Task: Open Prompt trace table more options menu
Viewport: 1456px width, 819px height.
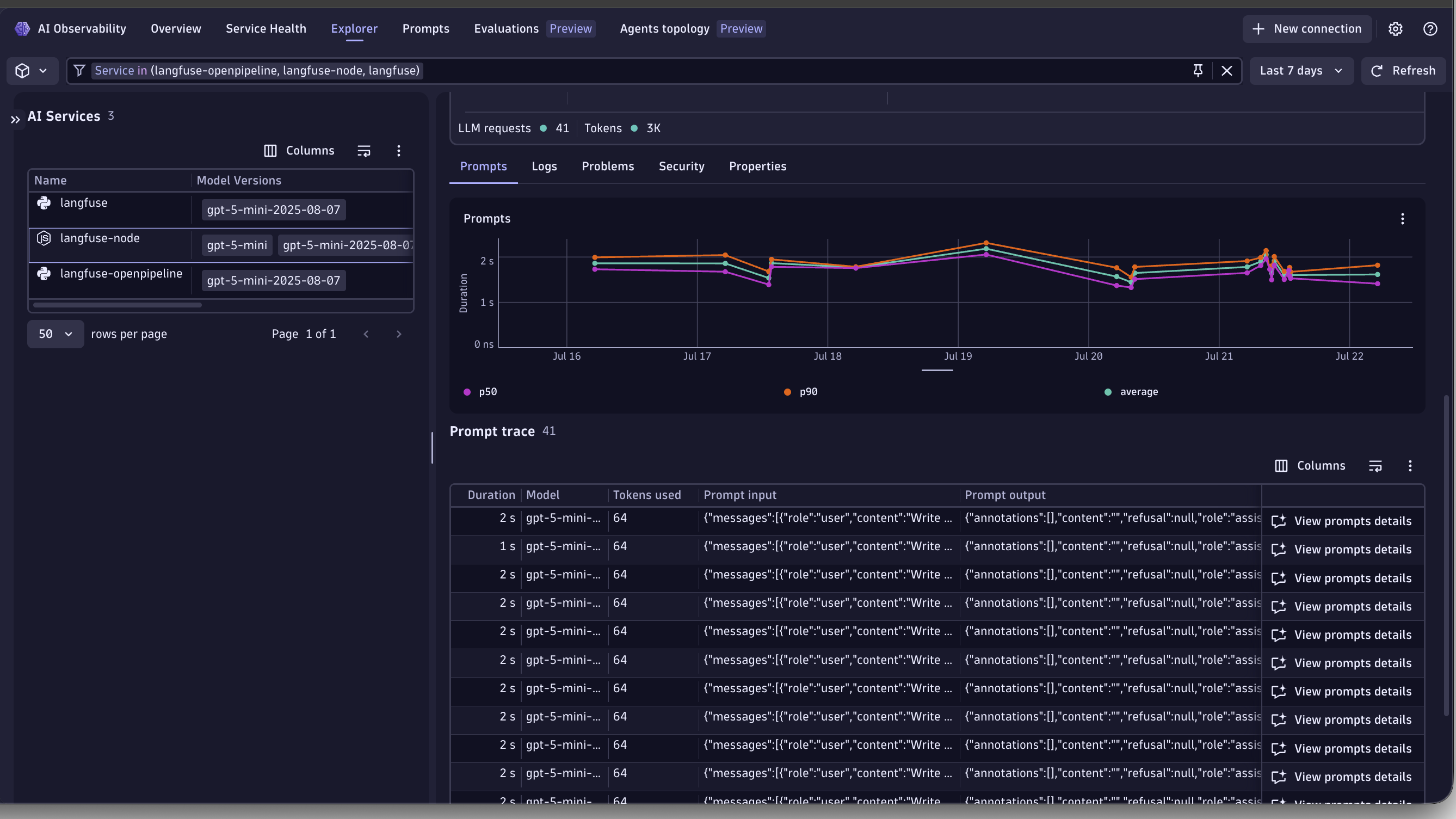Action: click(x=1410, y=466)
